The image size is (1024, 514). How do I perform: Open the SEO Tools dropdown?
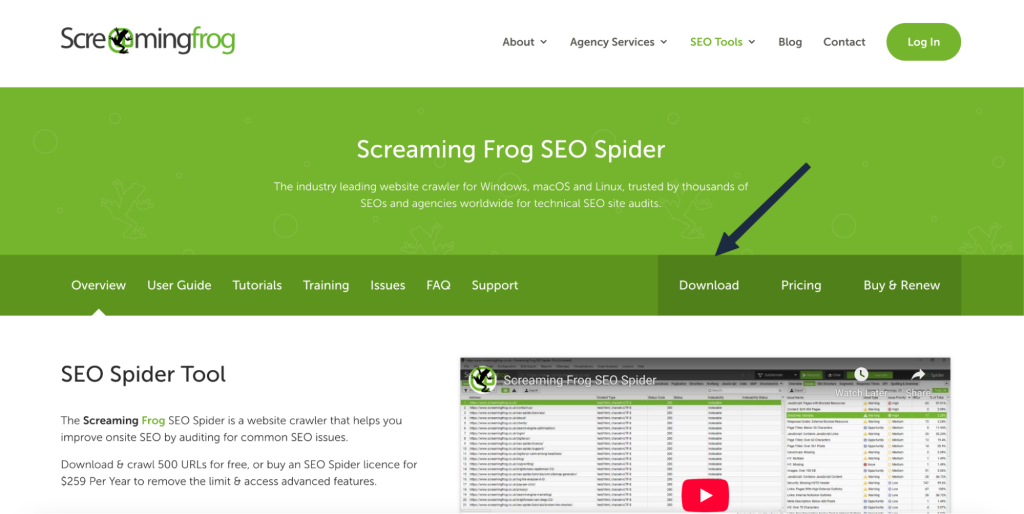723,42
